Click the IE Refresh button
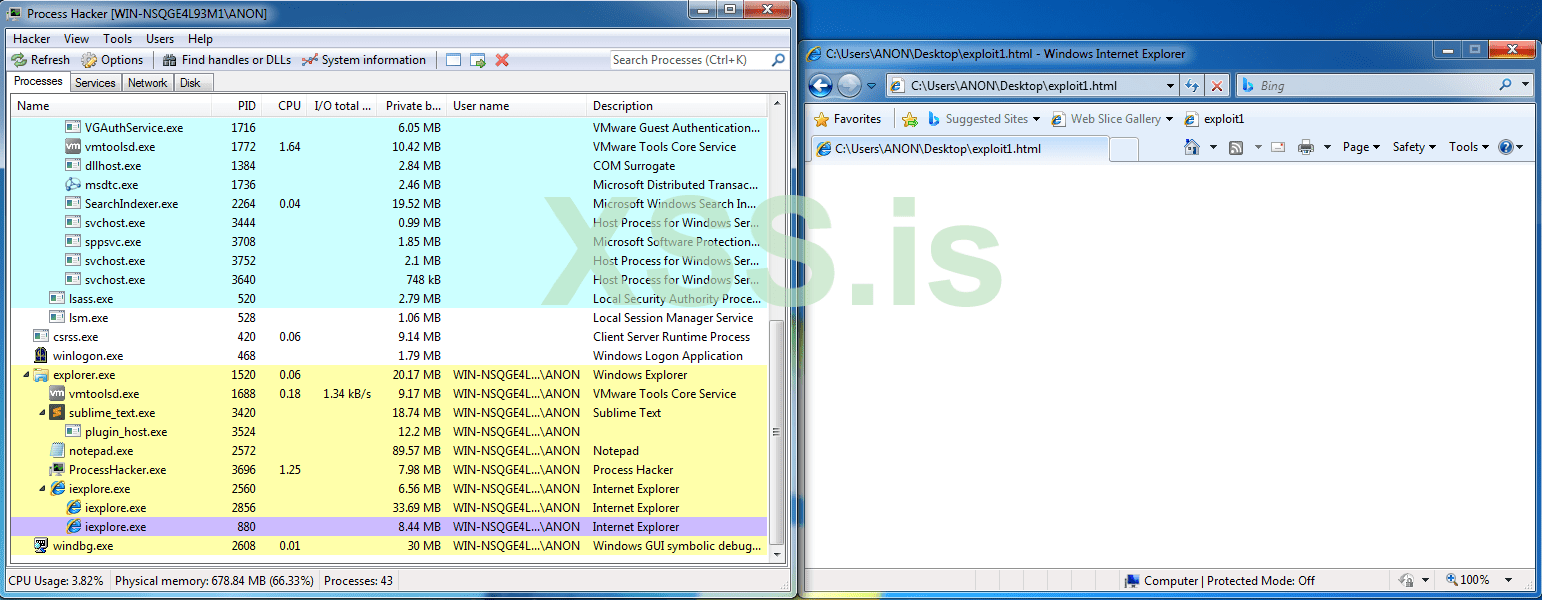 click(x=1192, y=86)
